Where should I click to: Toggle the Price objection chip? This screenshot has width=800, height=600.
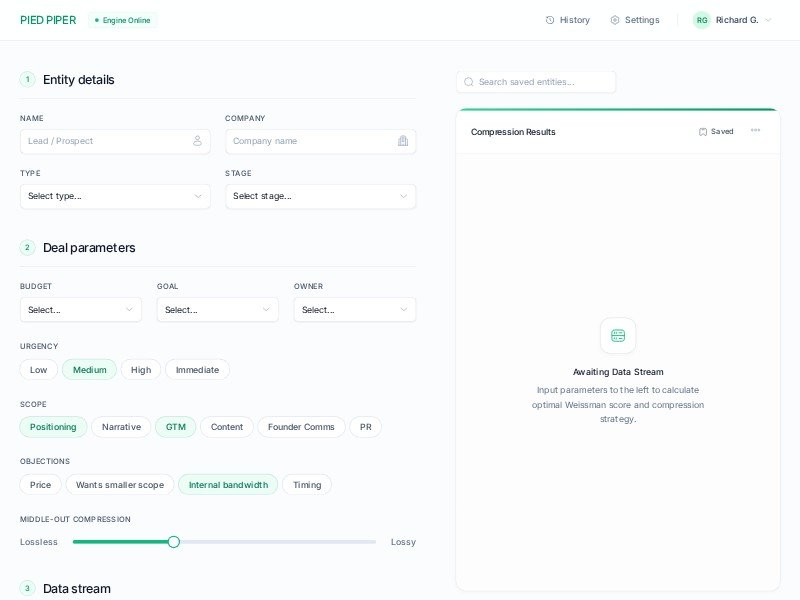tap(40, 485)
